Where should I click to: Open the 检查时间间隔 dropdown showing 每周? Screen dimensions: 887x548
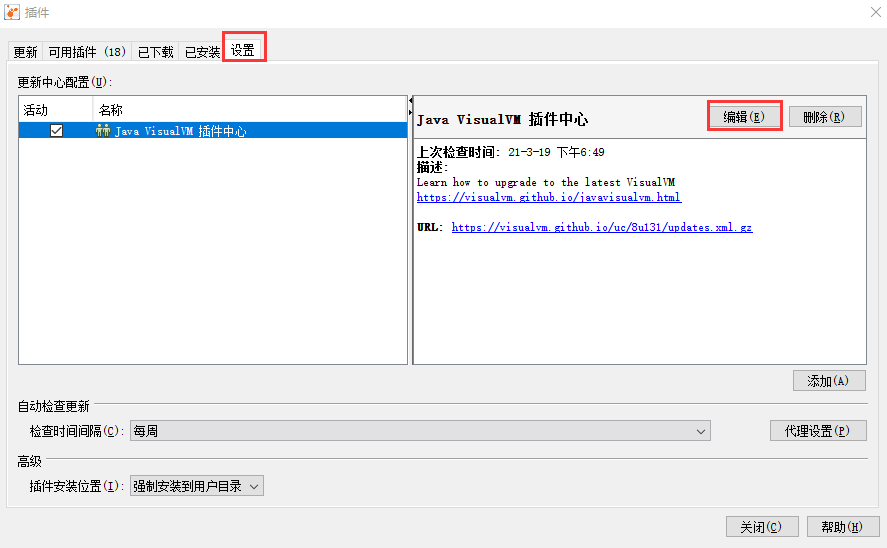pos(420,431)
